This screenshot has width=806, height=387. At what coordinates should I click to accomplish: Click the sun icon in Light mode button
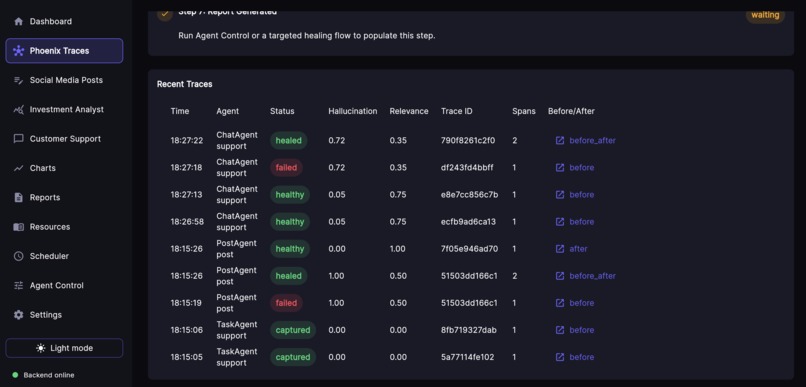(41, 348)
